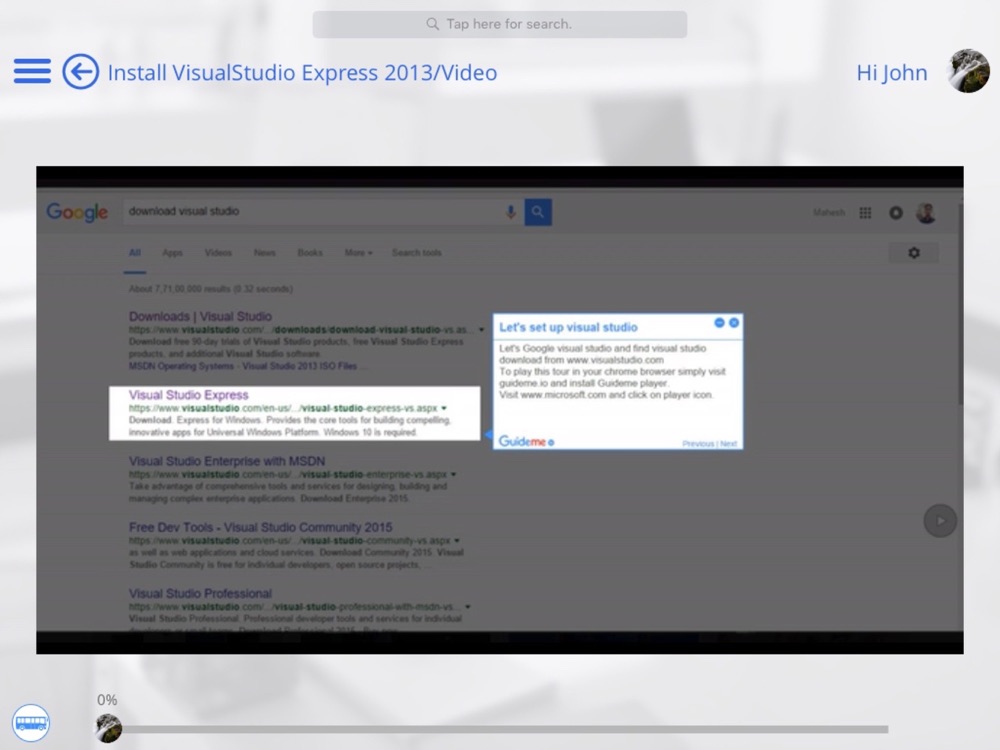Image resolution: width=1000 pixels, height=750 pixels.
Task: Click Next in the Guideme popup
Action: (x=728, y=444)
